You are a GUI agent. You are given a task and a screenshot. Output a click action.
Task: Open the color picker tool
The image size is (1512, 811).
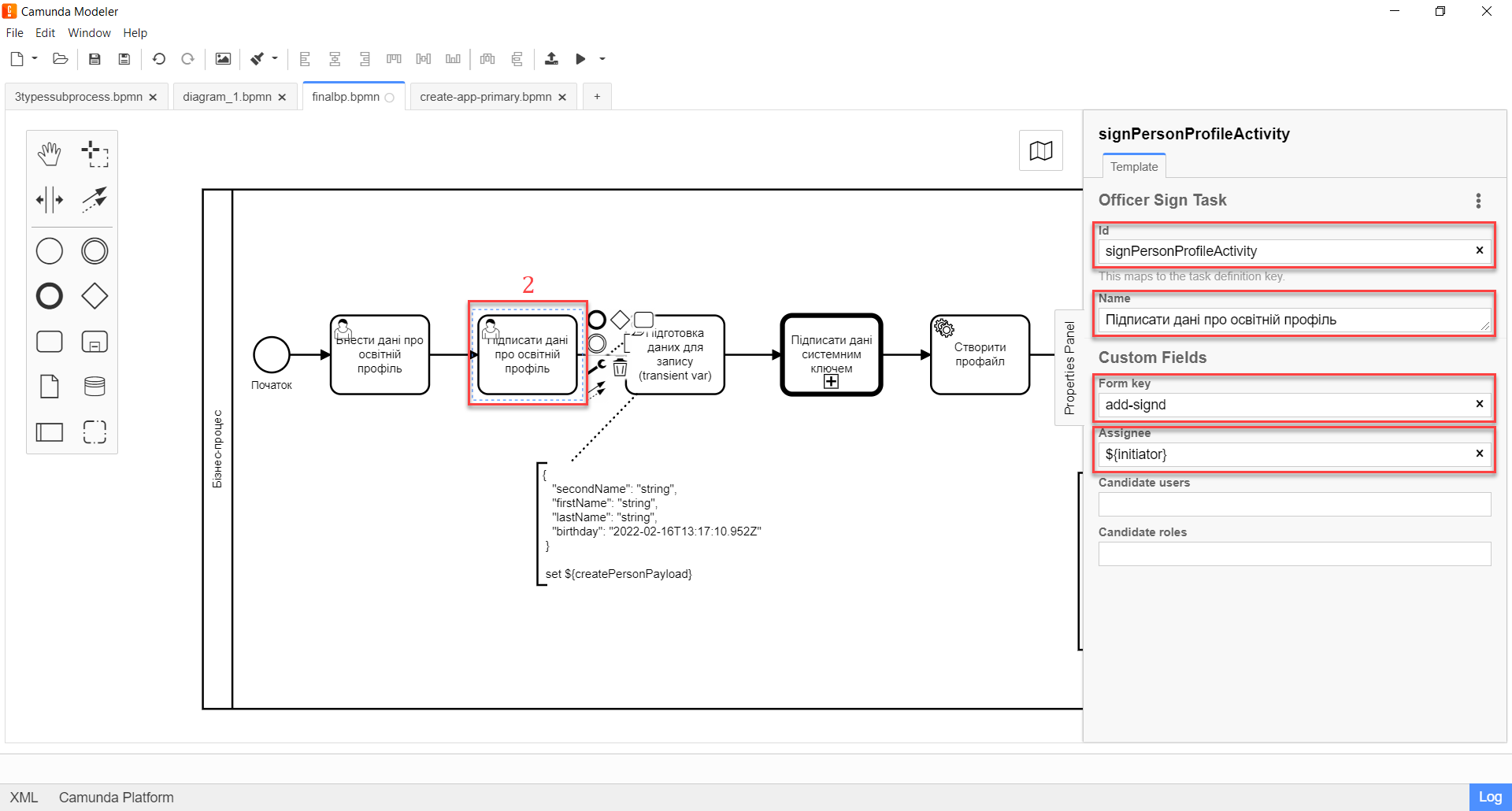point(257,59)
